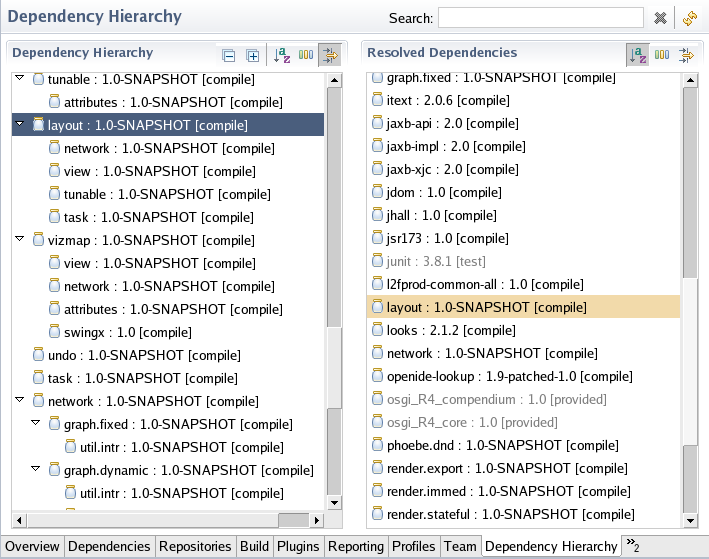Collapse the layout : 1.0-SNAPSHOT tree node

pyautogui.click(x=21, y=125)
